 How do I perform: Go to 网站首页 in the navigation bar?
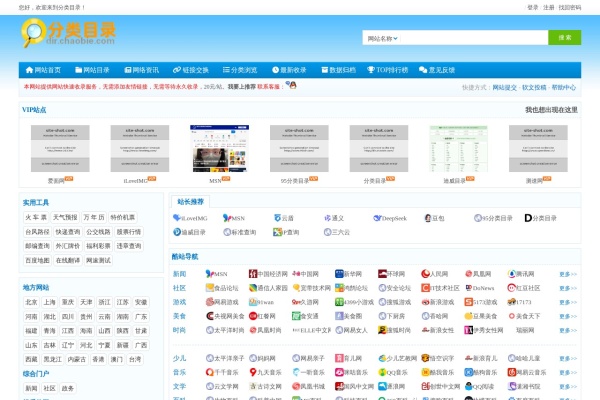coord(43,70)
